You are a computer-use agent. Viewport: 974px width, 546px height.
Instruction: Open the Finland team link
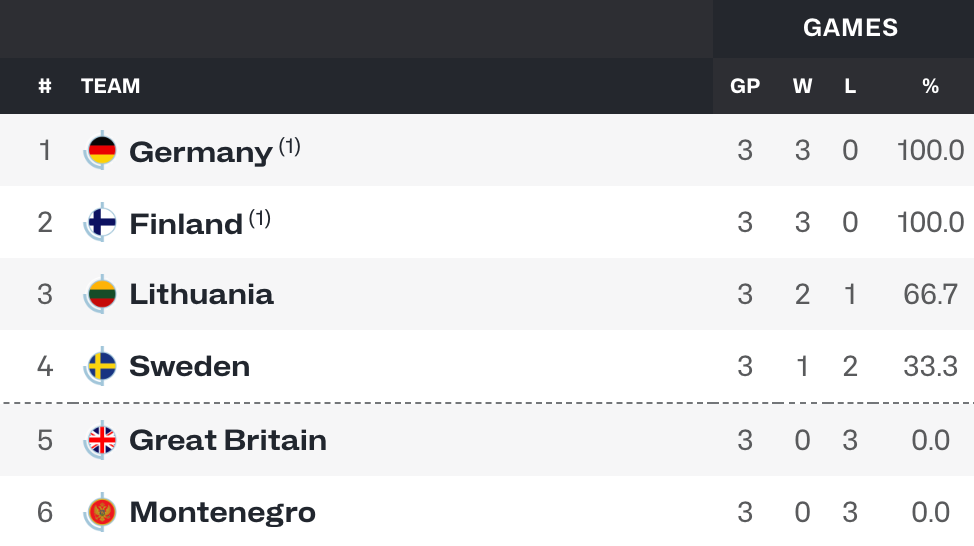point(186,224)
